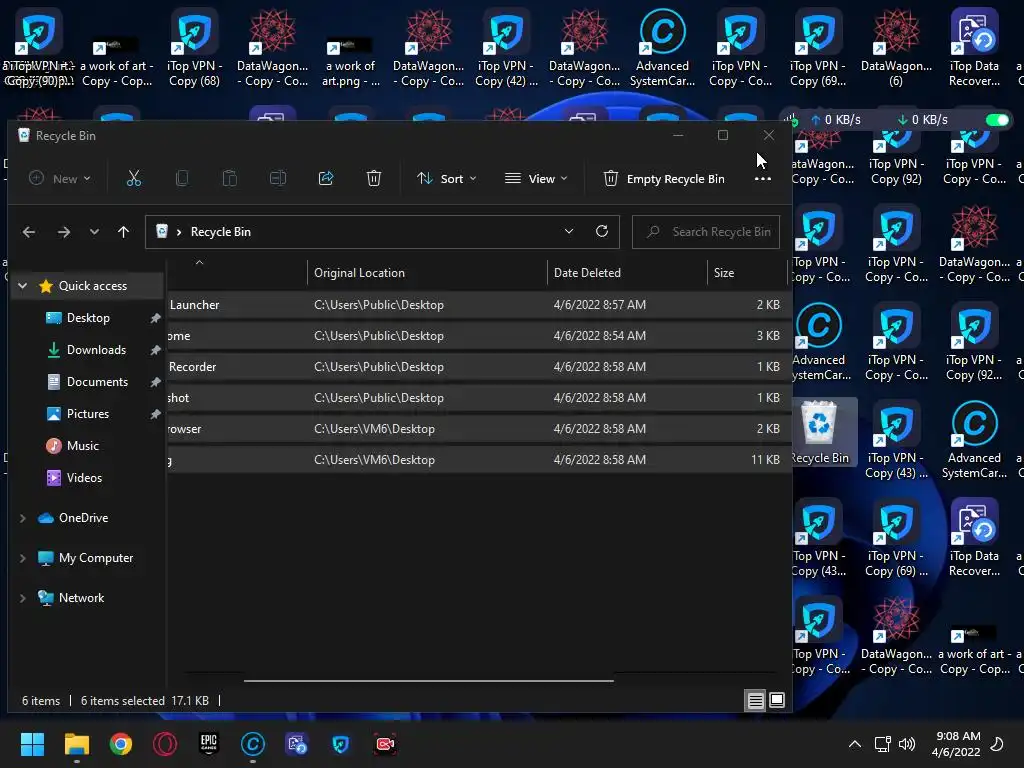This screenshot has height=768, width=1024.
Task: Select the Launcher row deleted 8:57 AM
Action: [479, 305]
